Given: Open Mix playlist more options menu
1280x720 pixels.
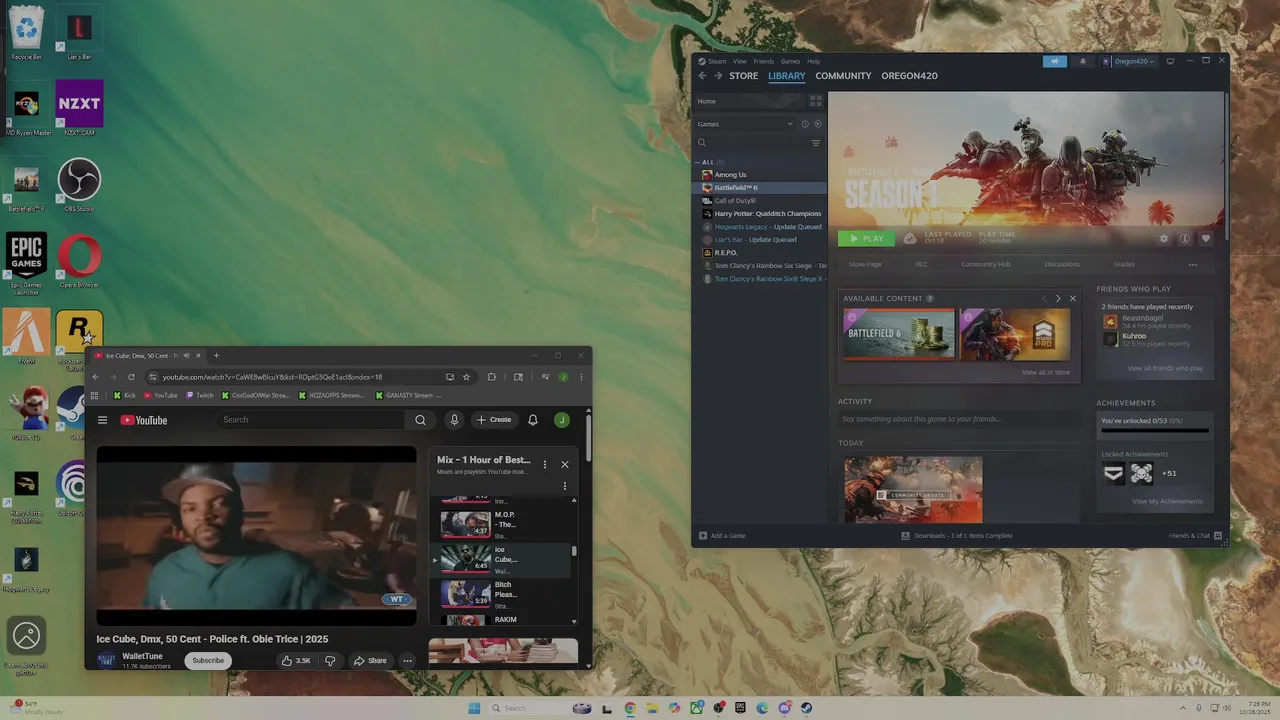Looking at the screenshot, I should (x=545, y=464).
